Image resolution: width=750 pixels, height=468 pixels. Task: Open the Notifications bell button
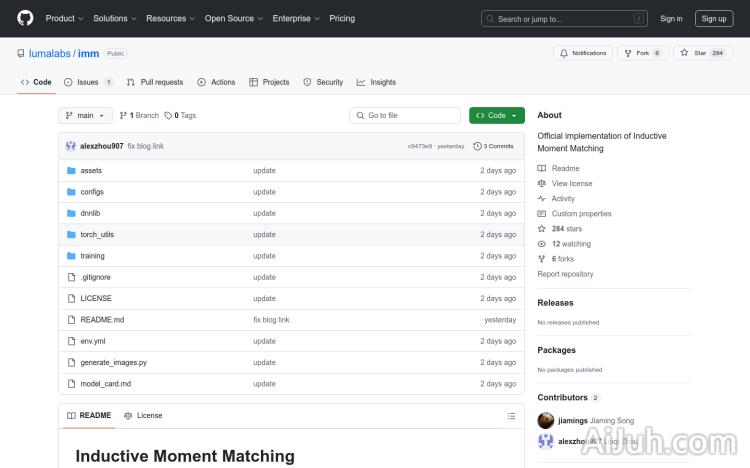point(583,53)
